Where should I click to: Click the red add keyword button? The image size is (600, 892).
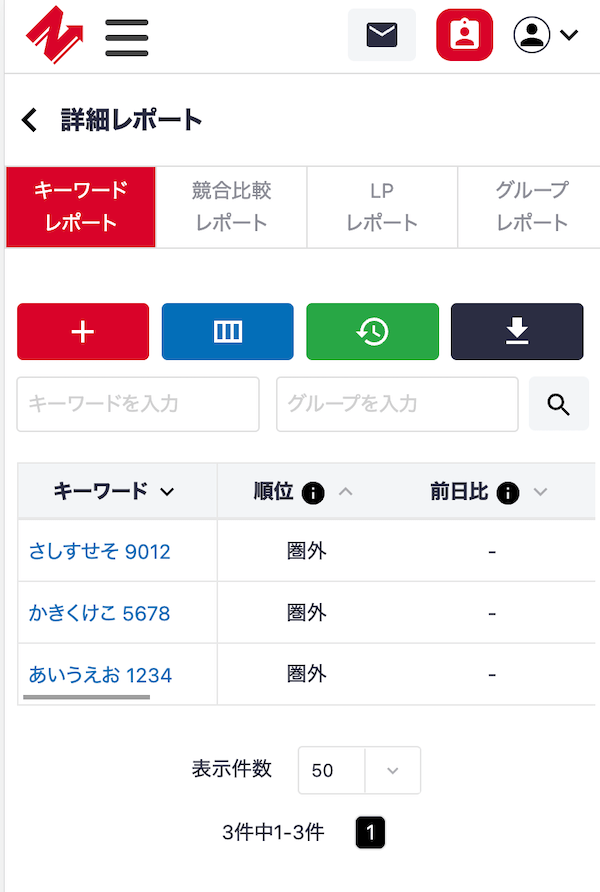point(83,332)
